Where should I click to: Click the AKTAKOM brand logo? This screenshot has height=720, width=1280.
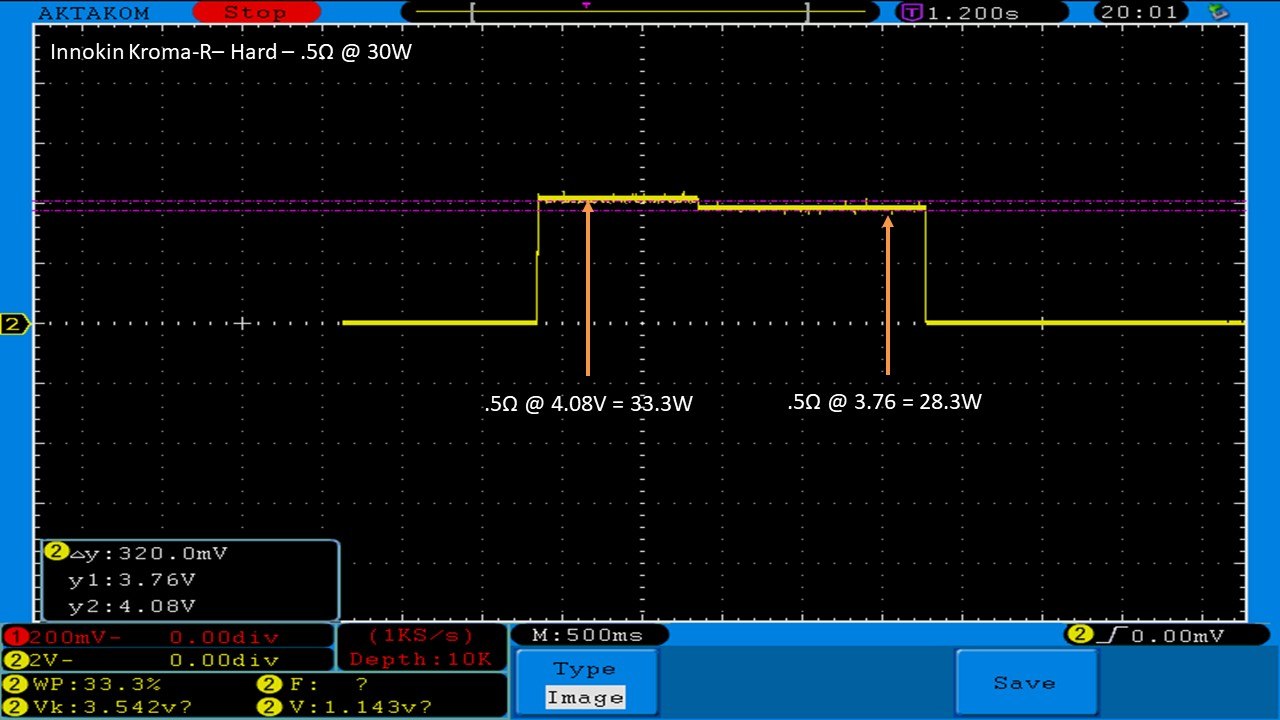coord(93,13)
